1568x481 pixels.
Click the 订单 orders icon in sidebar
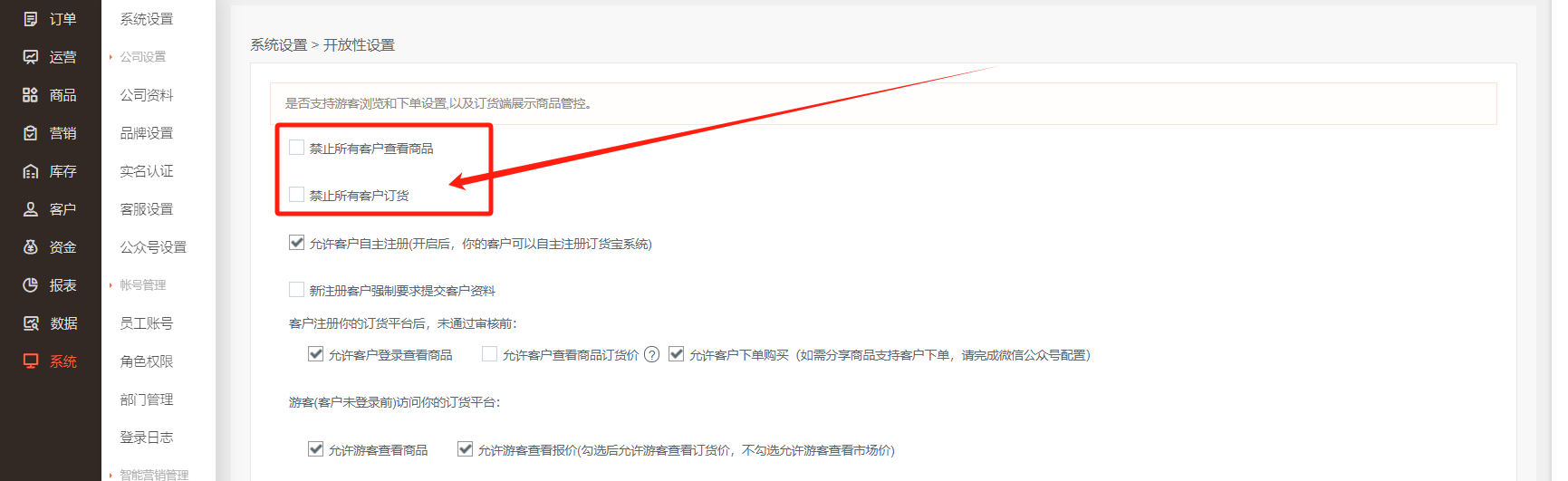[31, 19]
